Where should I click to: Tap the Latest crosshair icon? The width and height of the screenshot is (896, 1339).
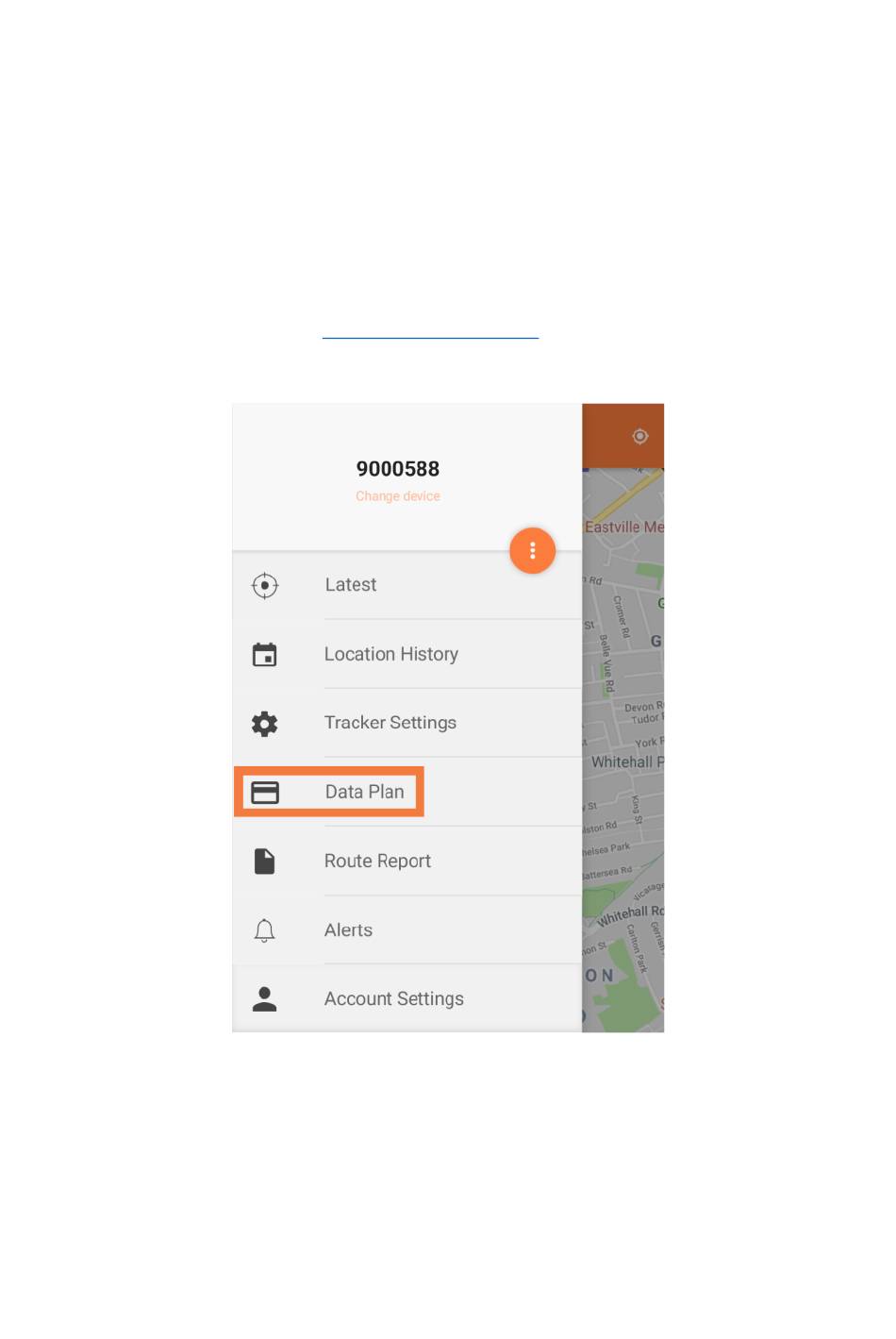[265, 585]
